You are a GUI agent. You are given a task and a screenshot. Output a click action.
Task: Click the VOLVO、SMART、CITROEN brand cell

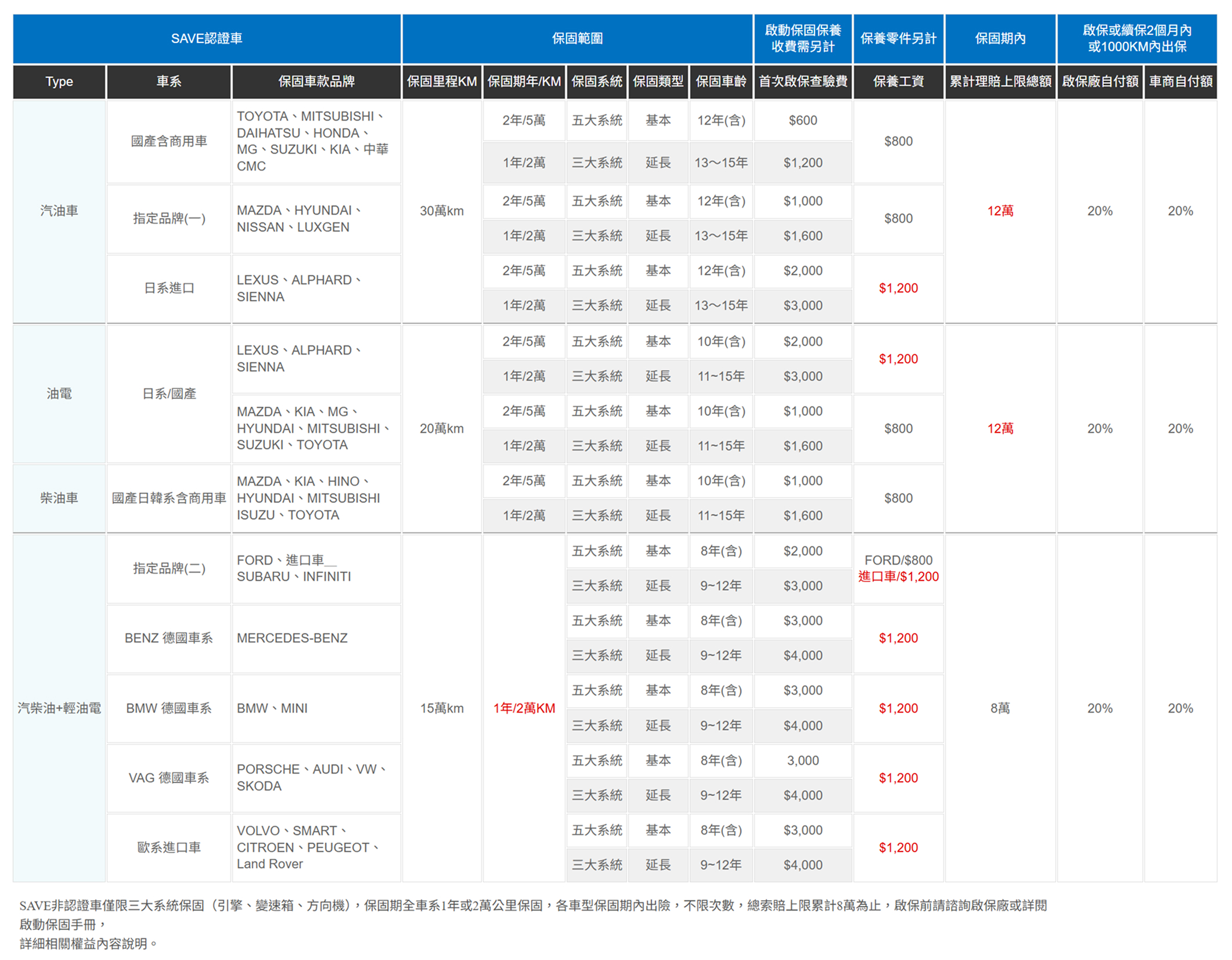316,848
